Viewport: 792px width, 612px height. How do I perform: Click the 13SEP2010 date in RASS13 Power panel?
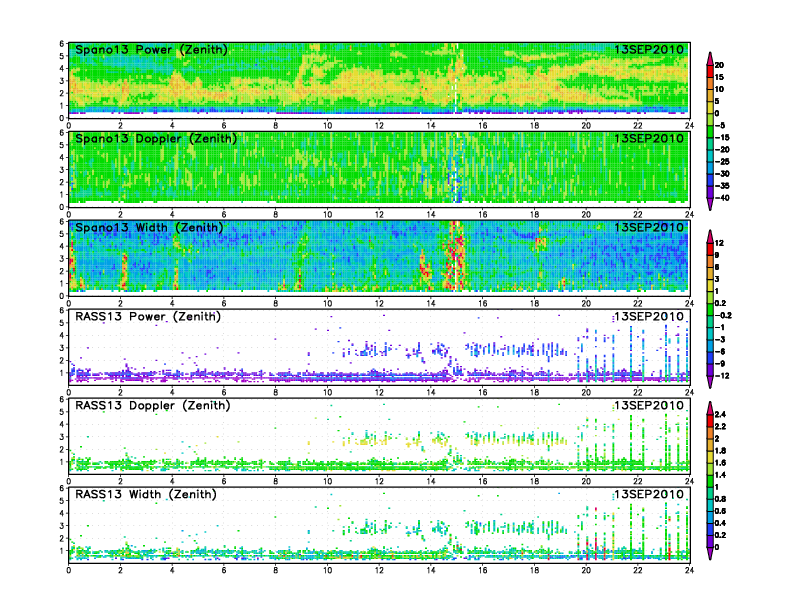pos(649,317)
